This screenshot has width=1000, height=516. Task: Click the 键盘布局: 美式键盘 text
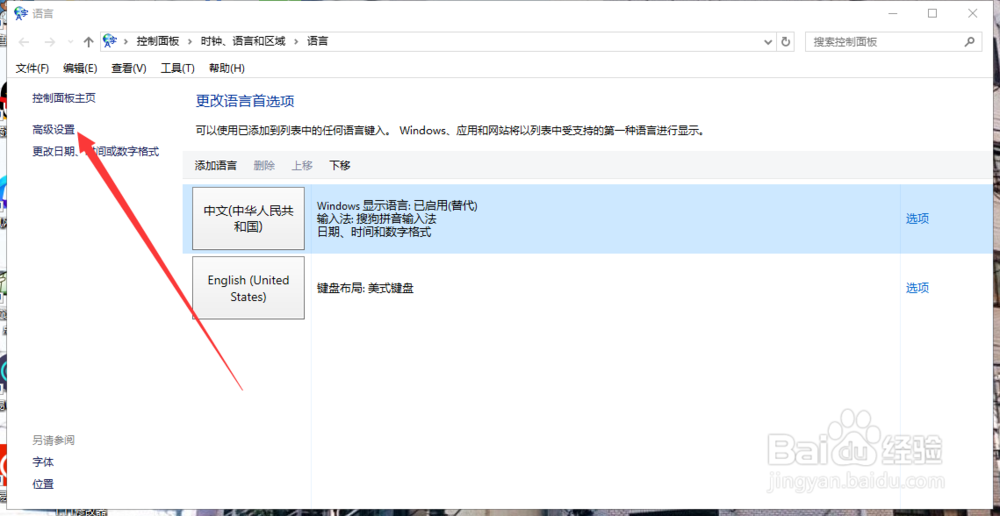pos(365,288)
